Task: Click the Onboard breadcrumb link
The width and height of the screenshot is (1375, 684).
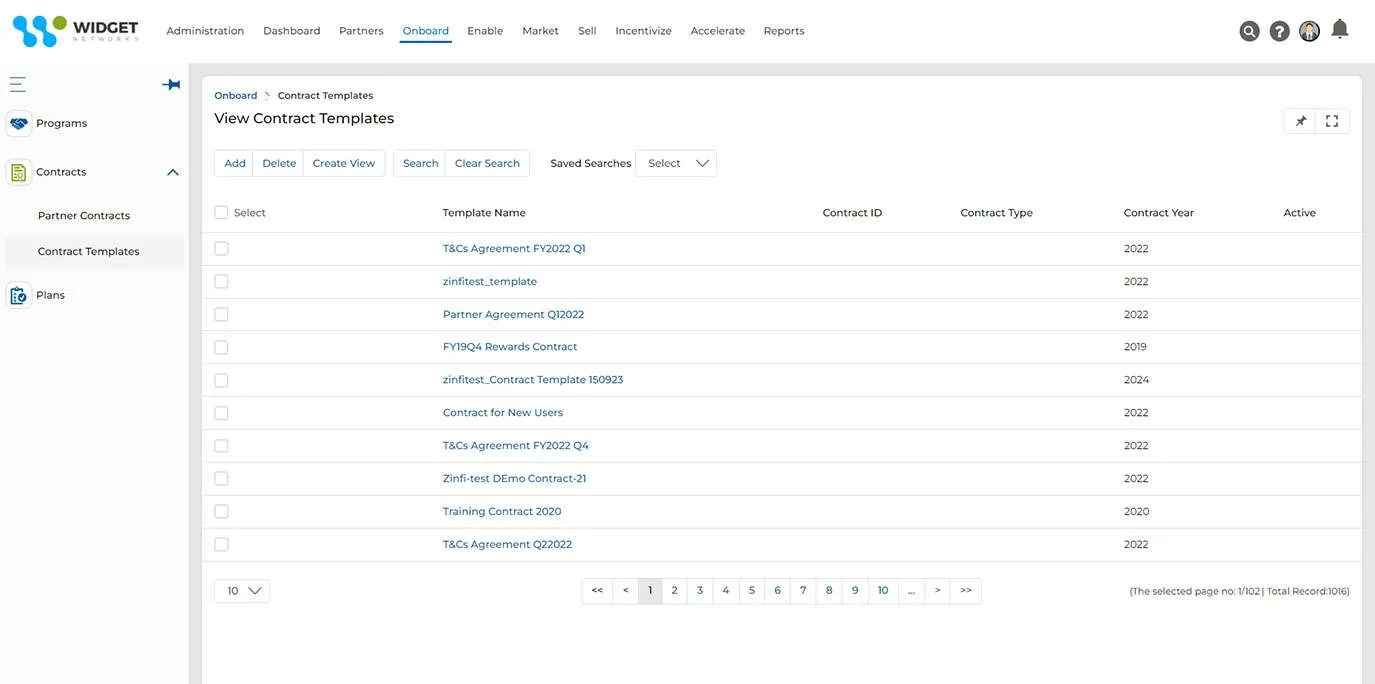Action: 236,95
